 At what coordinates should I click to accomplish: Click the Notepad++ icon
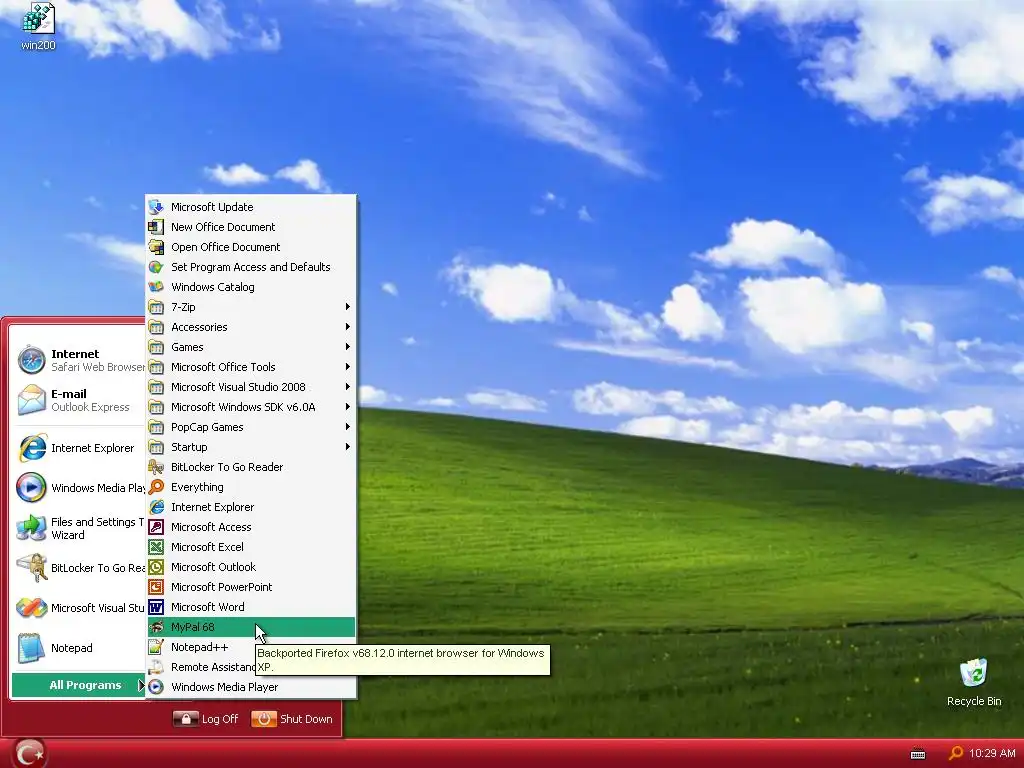click(156, 647)
